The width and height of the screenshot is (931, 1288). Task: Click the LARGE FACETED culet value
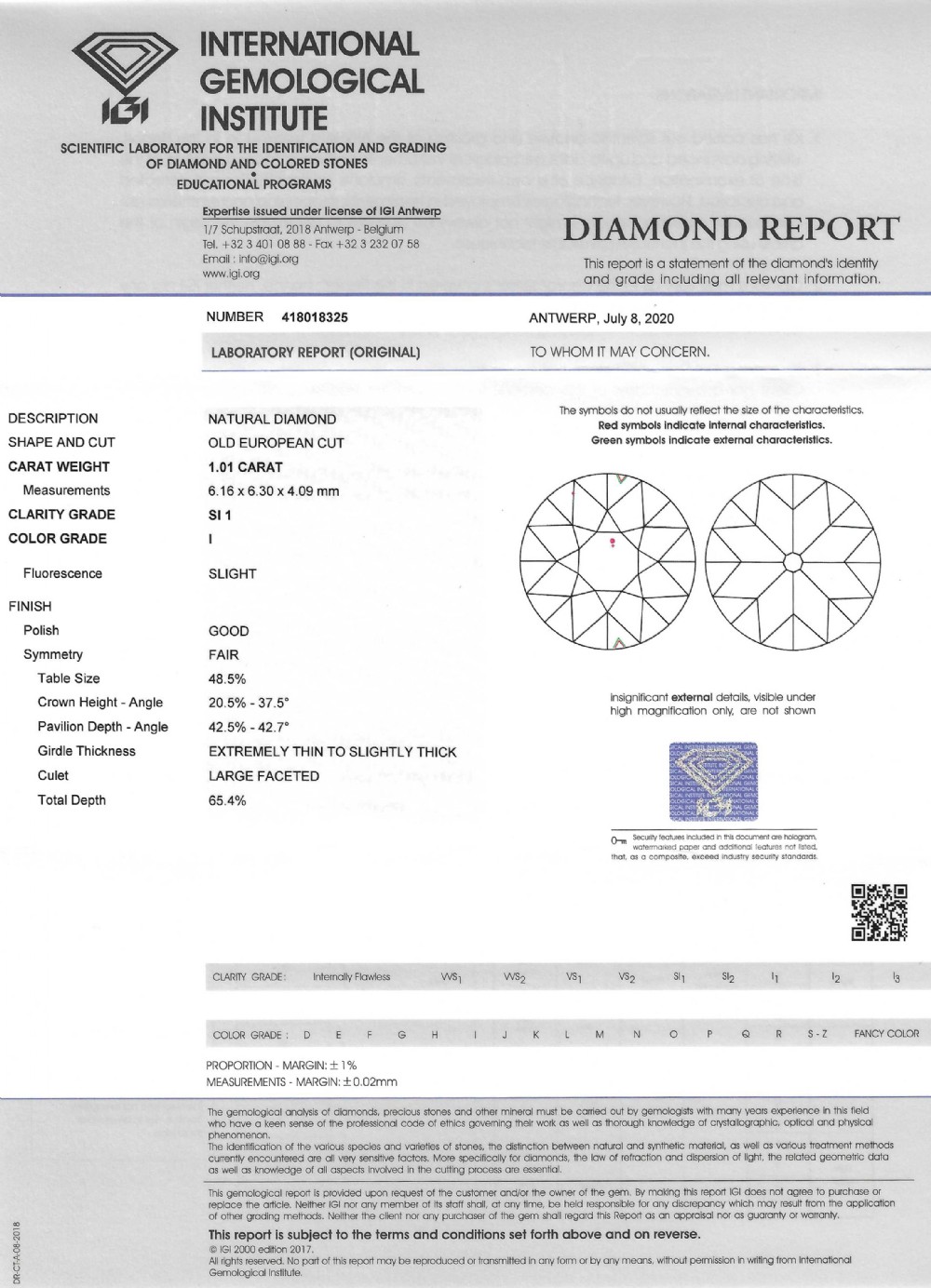click(x=263, y=776)
